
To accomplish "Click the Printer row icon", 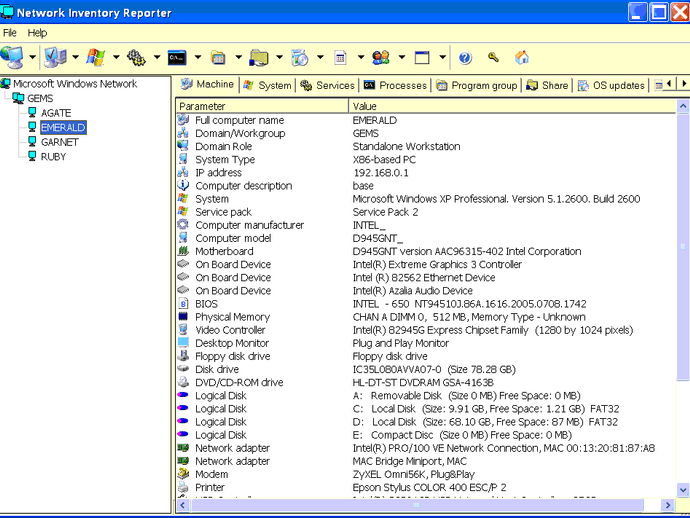I will [183, 487].
